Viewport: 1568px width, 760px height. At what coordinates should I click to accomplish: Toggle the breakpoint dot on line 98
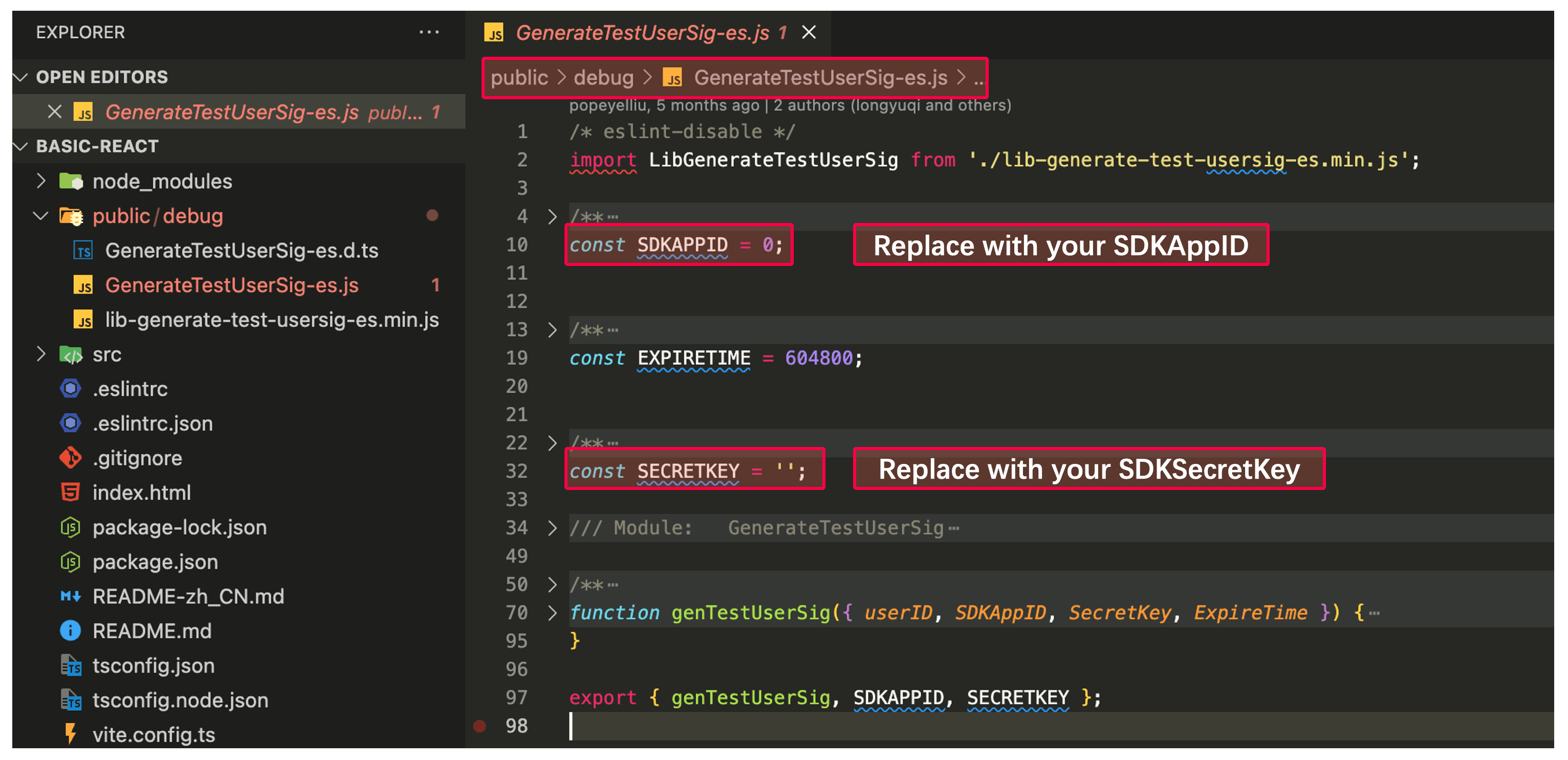[x=480, y=725]
